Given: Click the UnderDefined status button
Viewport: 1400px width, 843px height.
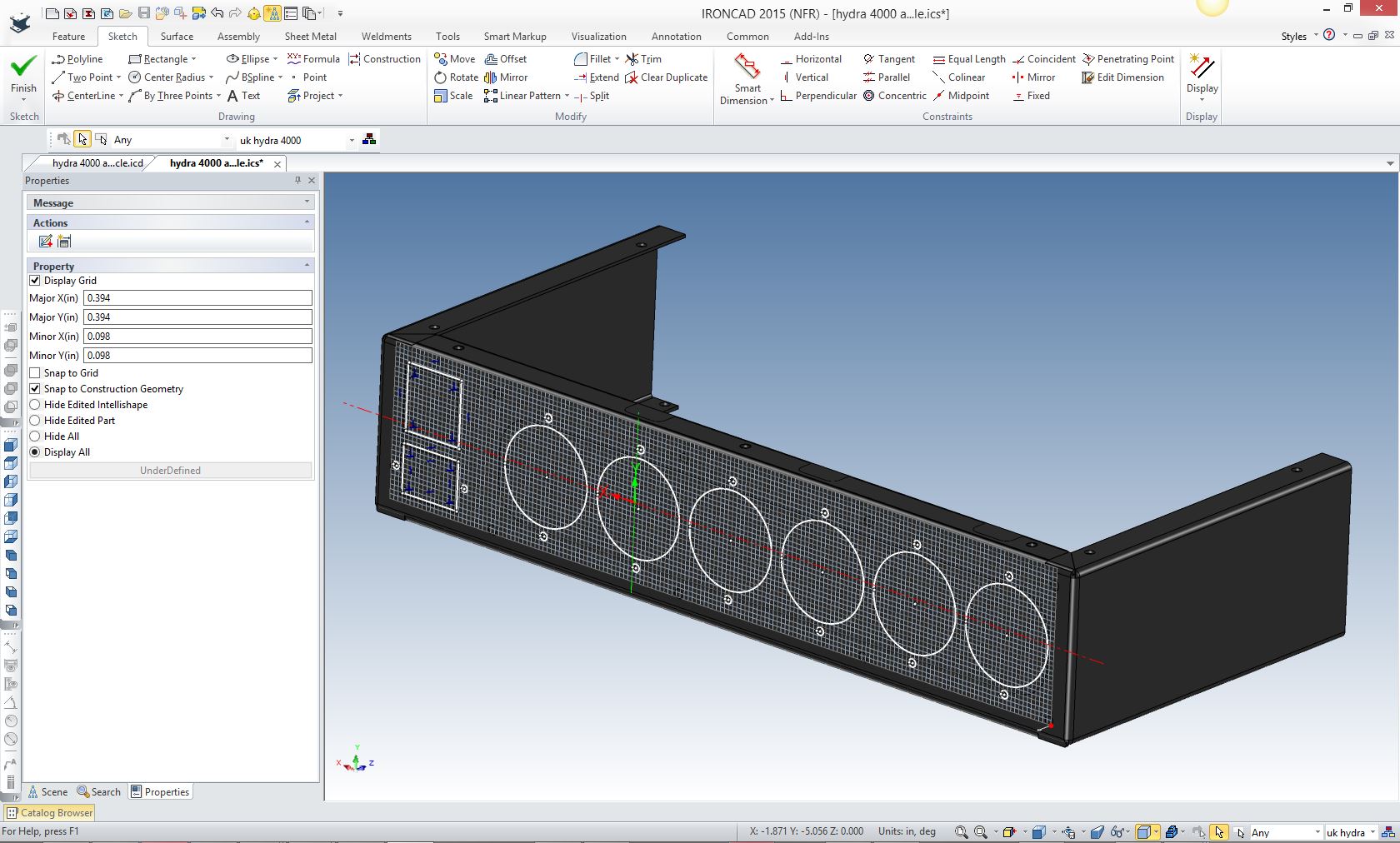Looking at the screenshot, I should point(170,471).
